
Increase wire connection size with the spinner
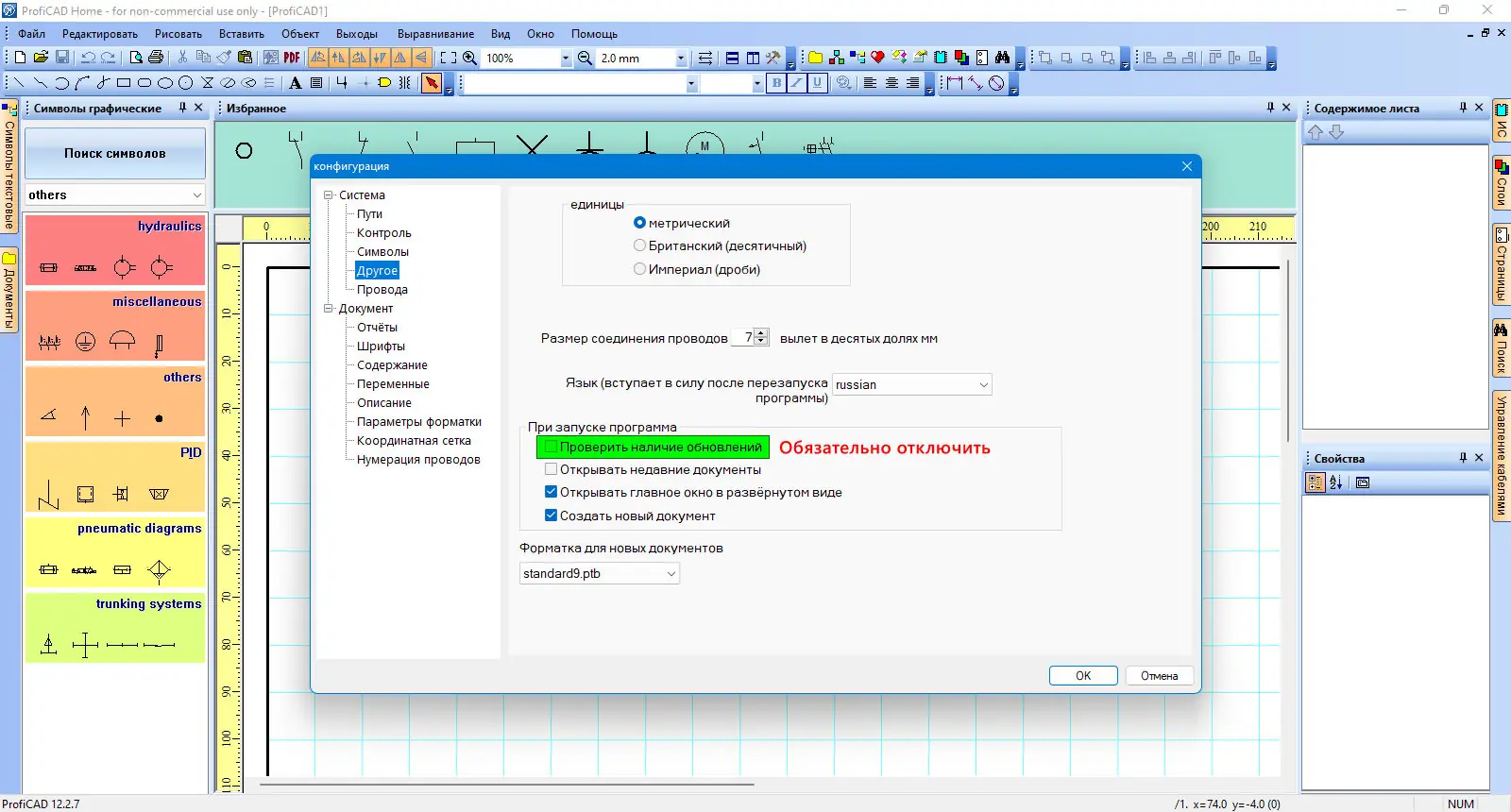[762, 333]
